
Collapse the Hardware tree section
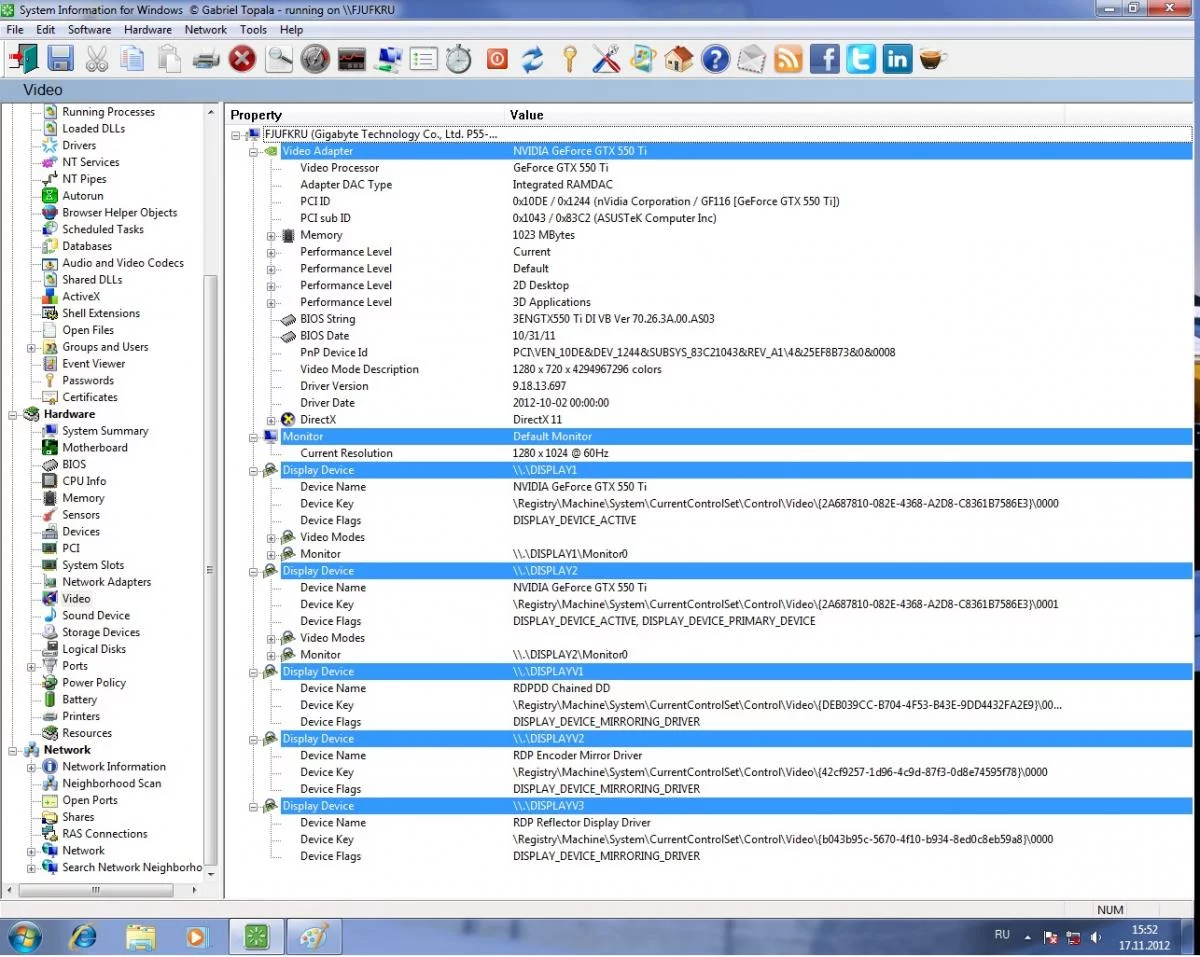click(x=13, y=414)
